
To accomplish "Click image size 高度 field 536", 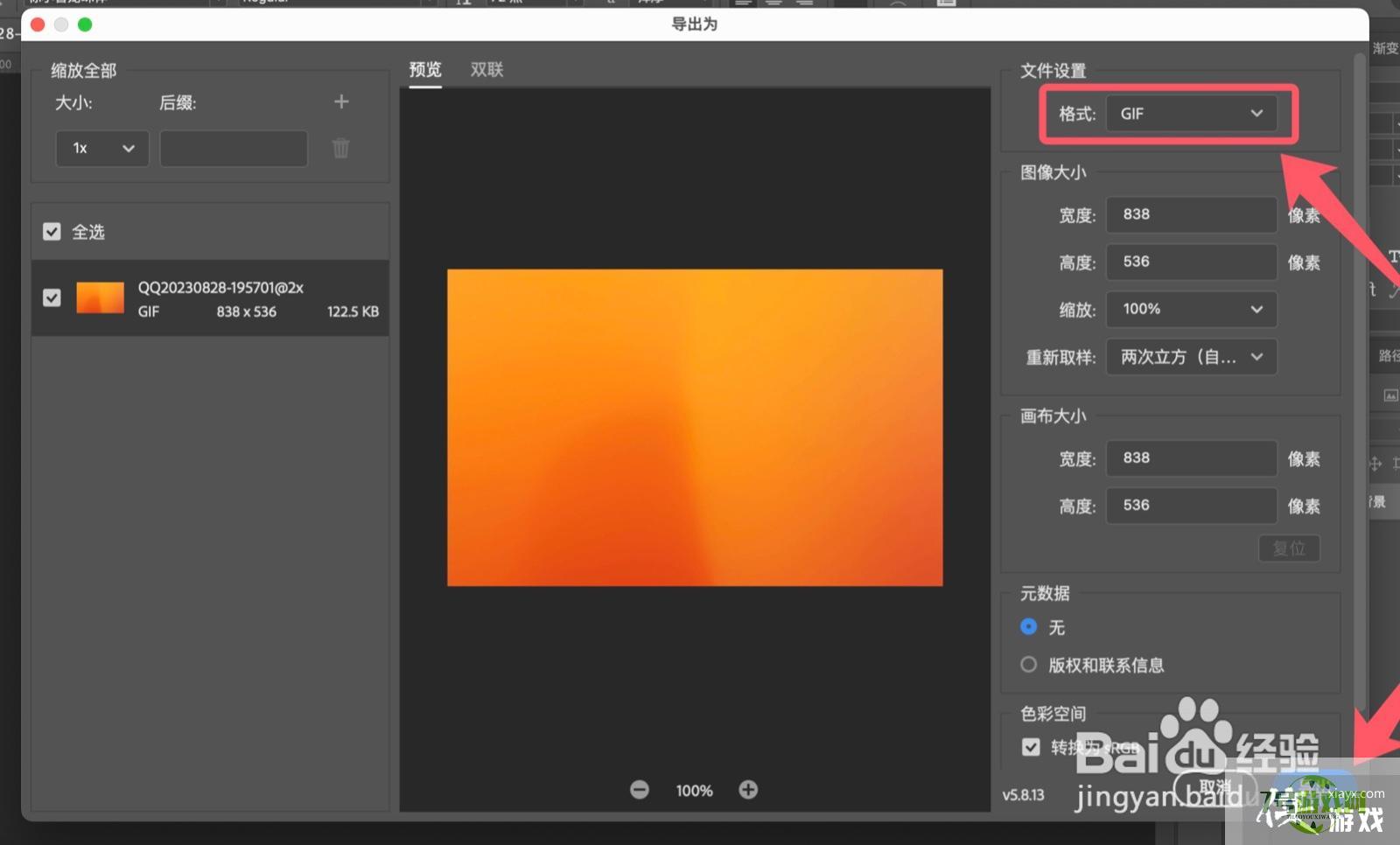I will click(1191, 262).
